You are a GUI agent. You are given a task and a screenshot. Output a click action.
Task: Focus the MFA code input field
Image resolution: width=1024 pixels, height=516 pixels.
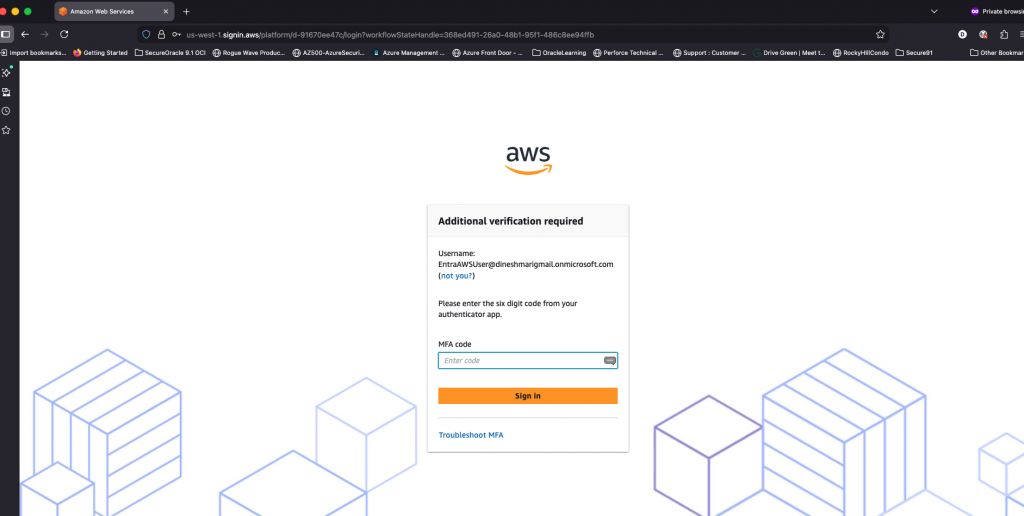528,361
